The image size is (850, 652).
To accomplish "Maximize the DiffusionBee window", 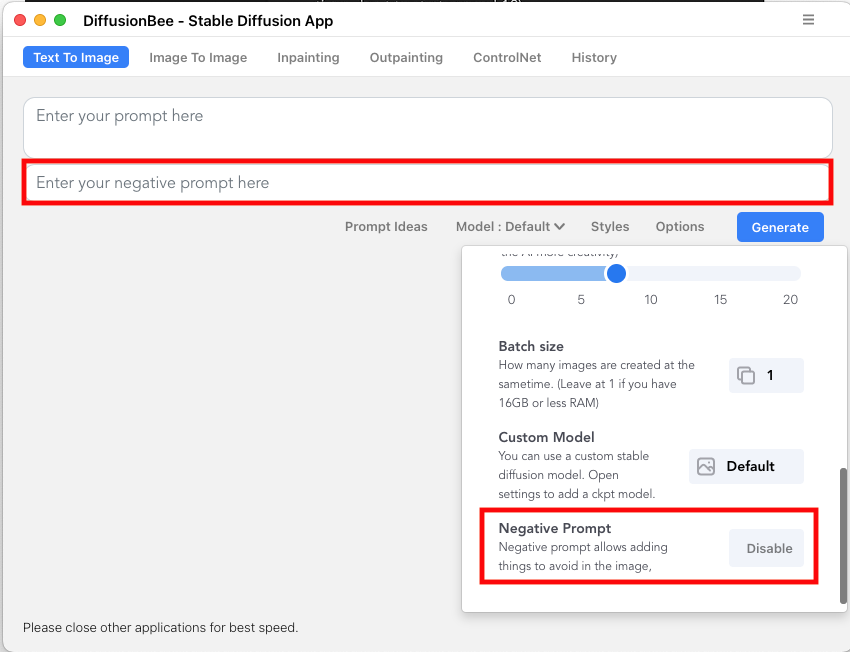I will point(60,20).
